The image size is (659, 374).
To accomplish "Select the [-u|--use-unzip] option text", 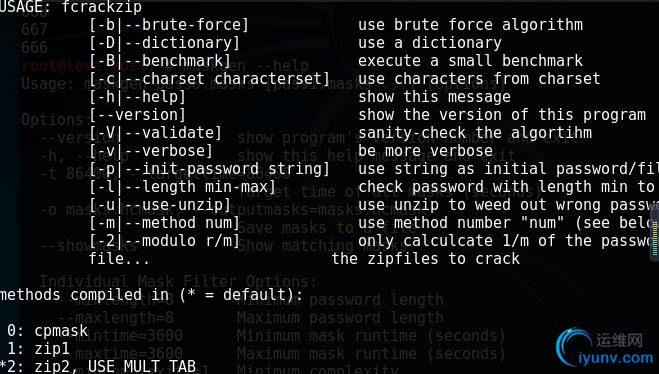I will tap(160, 205).
